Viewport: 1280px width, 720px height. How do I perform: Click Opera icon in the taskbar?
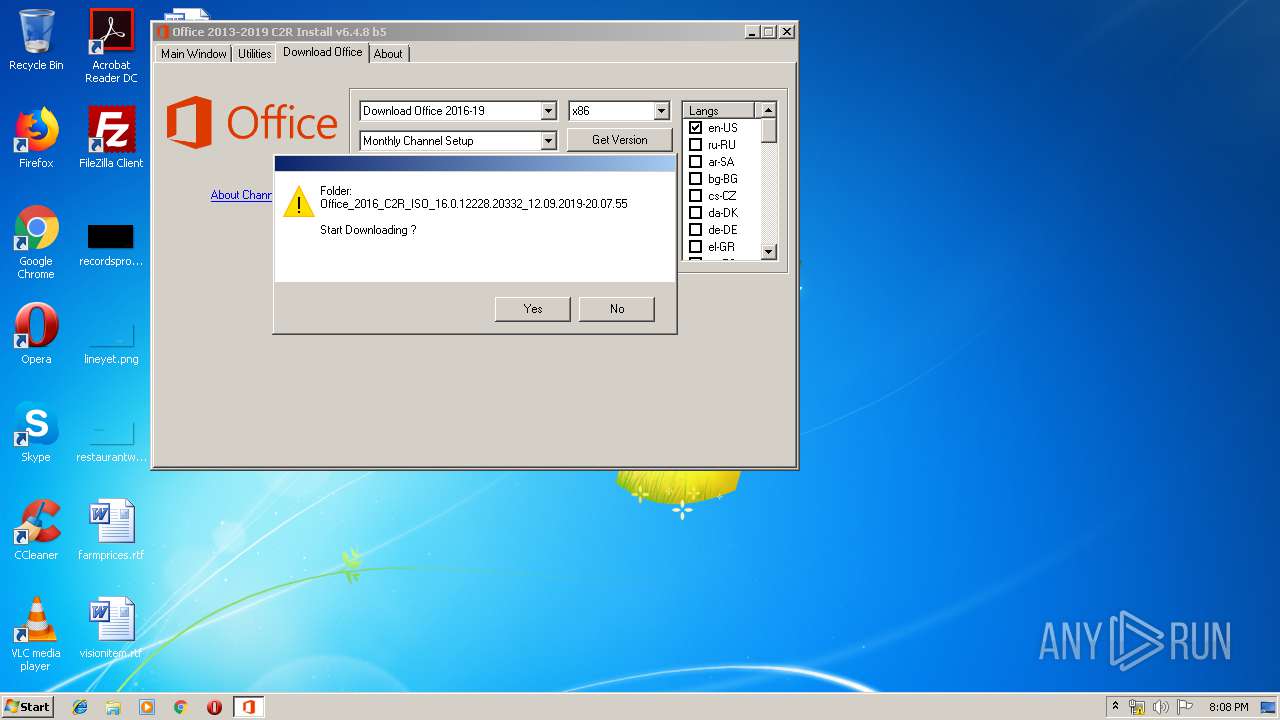(x=214, y=707)
